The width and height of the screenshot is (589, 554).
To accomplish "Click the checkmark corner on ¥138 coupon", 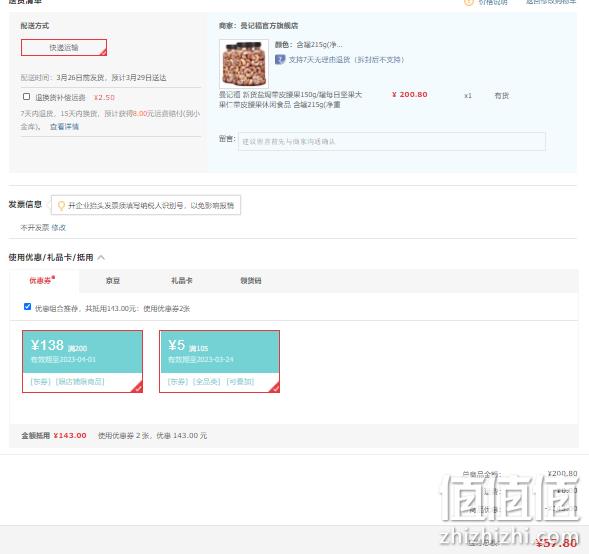I will pos(137,388).
